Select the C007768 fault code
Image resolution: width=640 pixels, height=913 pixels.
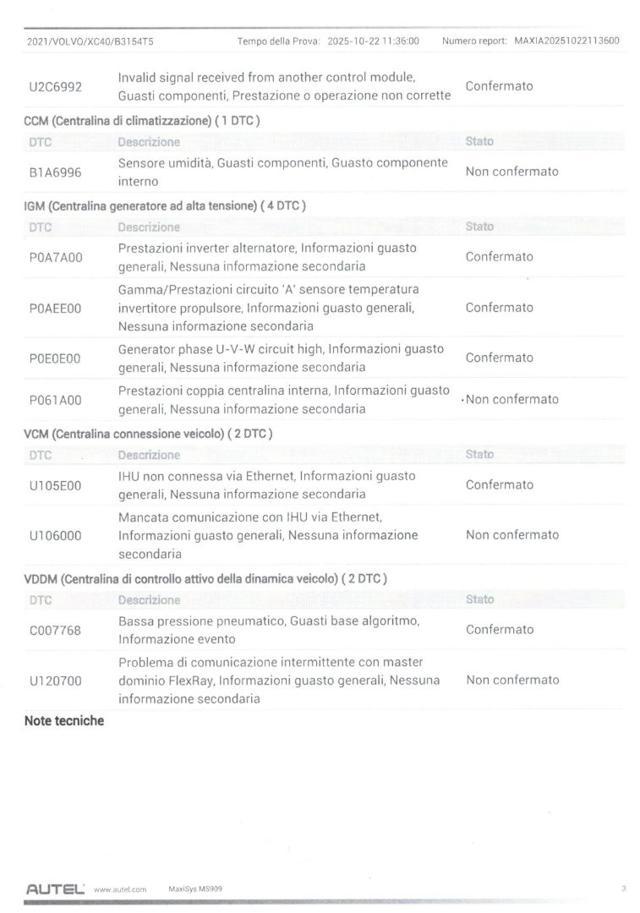[55, 630]
